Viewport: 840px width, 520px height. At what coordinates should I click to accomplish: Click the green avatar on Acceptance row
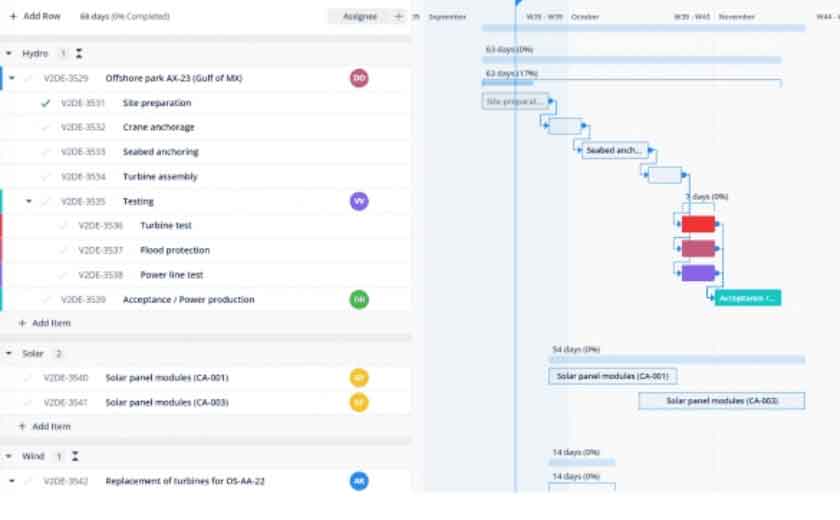359,299
